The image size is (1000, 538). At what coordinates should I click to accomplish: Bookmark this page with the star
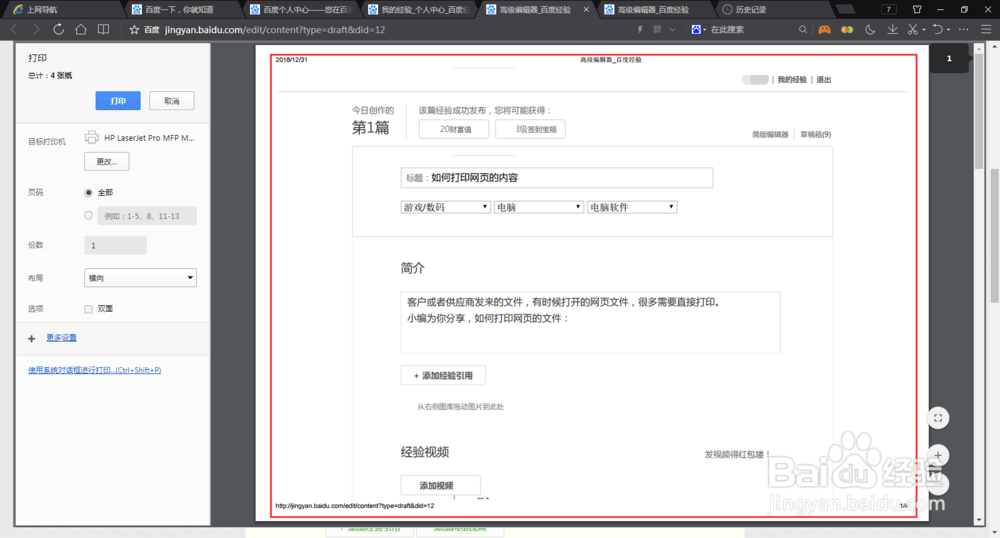click(134, 29)
